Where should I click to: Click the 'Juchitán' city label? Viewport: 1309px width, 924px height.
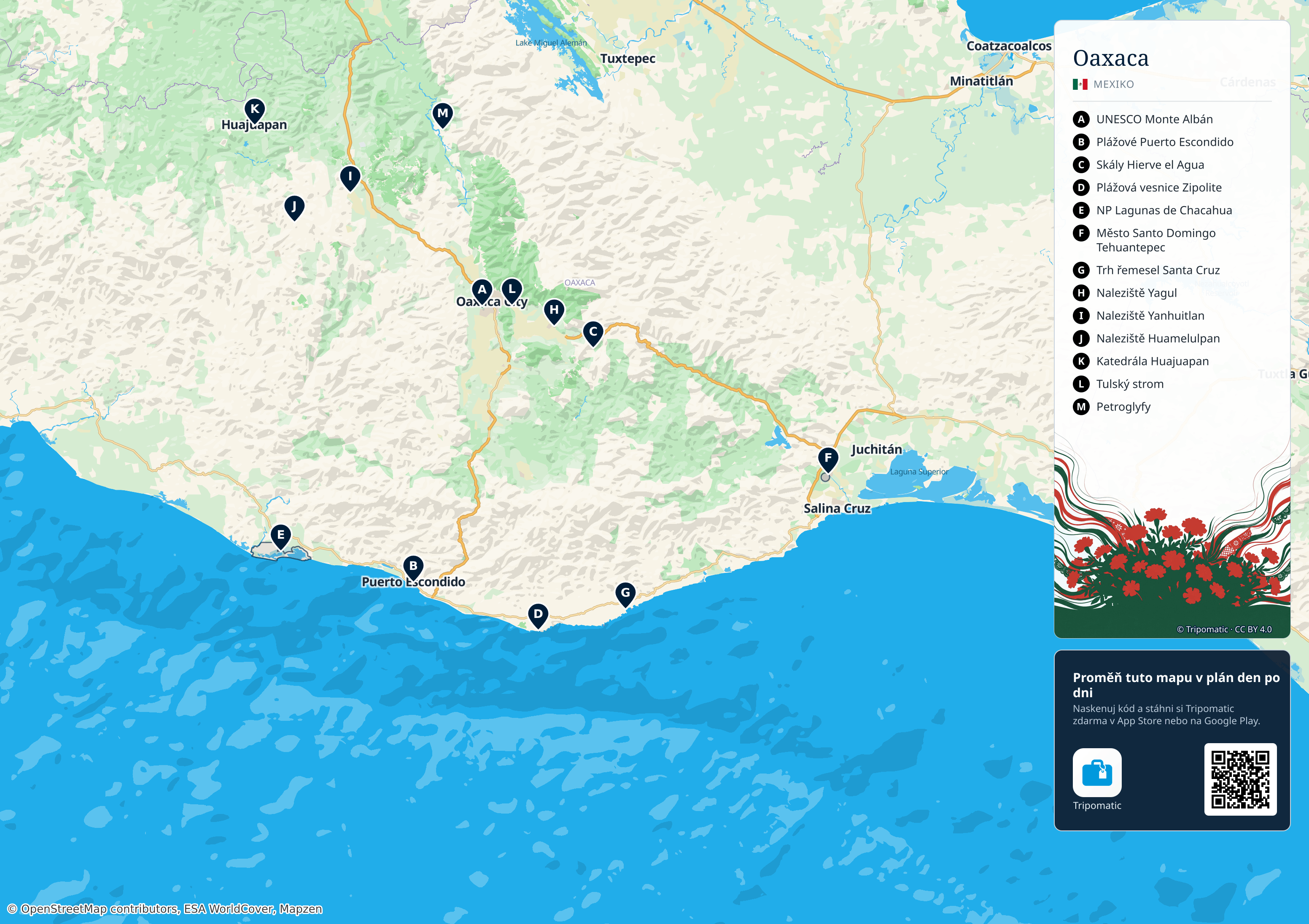pyautogui.click(x=876, y=450)
